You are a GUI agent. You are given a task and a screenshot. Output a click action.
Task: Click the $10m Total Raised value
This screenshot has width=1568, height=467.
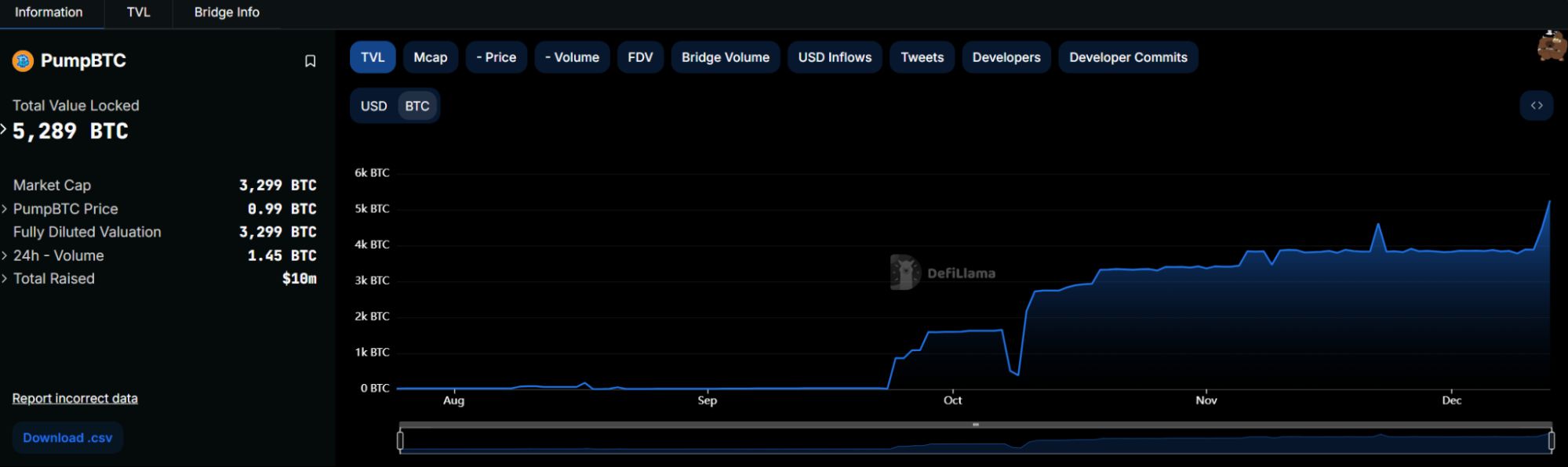(299, 279)
